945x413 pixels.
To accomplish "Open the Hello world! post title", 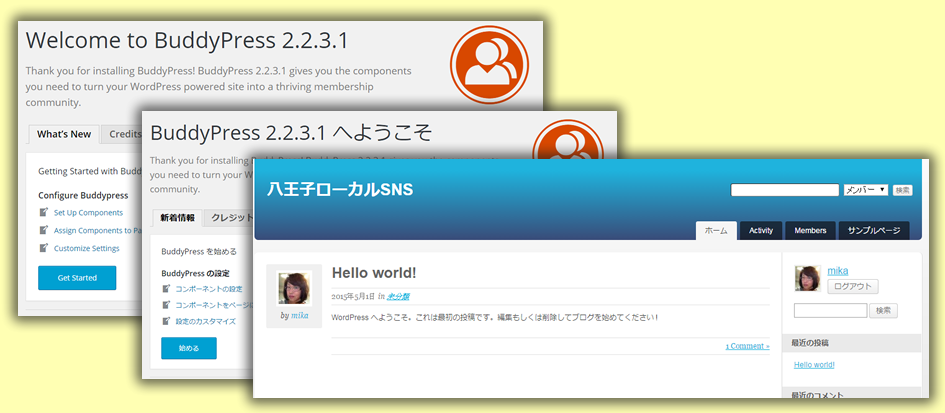I will 374,273.
